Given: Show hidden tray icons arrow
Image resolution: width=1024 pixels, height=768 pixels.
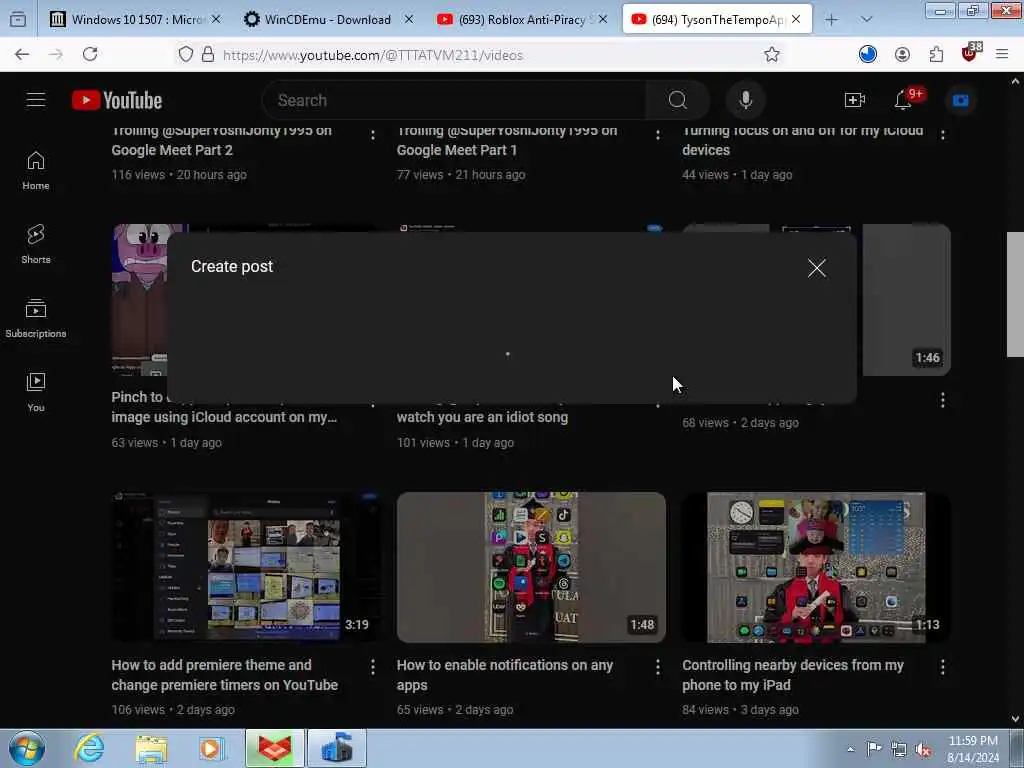Looking at the screenshot, I should point(850,749).
